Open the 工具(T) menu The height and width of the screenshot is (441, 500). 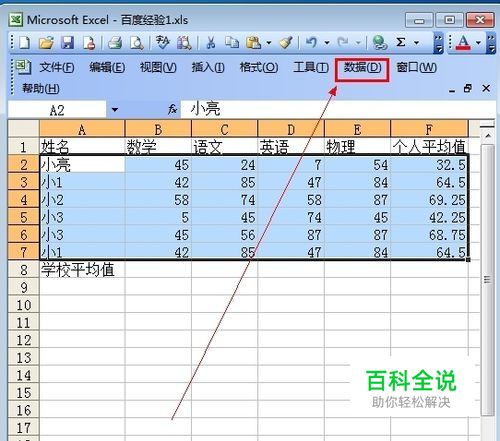tap(311, 68)
